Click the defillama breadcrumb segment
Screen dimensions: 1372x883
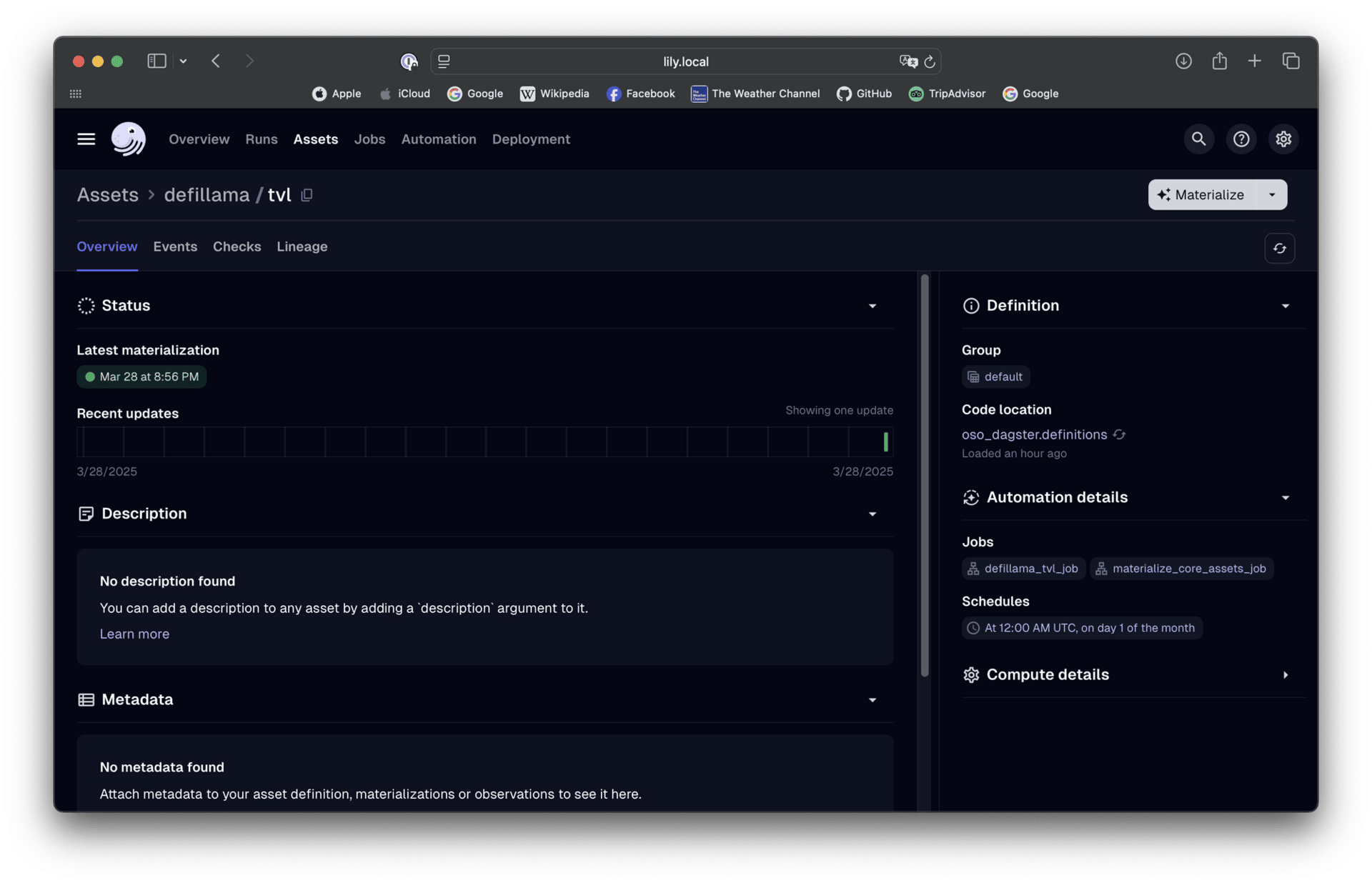[x=207, y=194]
